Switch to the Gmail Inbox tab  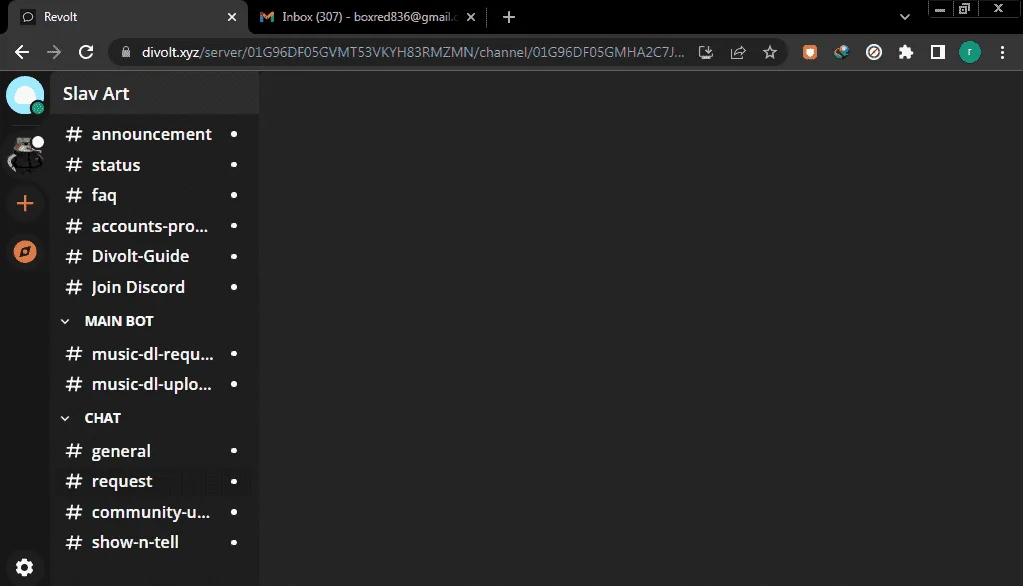[367, 17]
